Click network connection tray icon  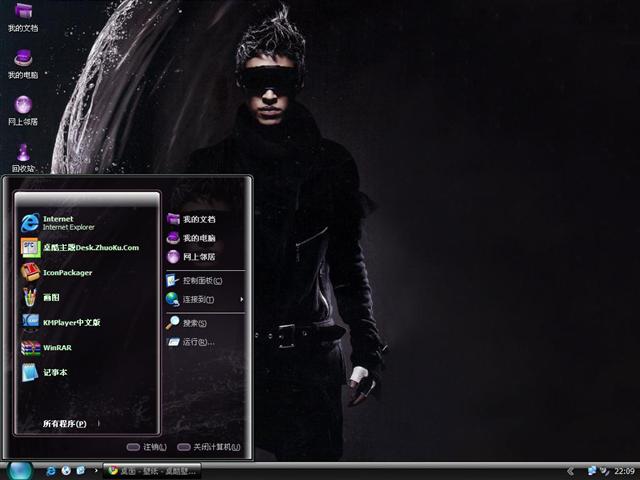(591, 471)
